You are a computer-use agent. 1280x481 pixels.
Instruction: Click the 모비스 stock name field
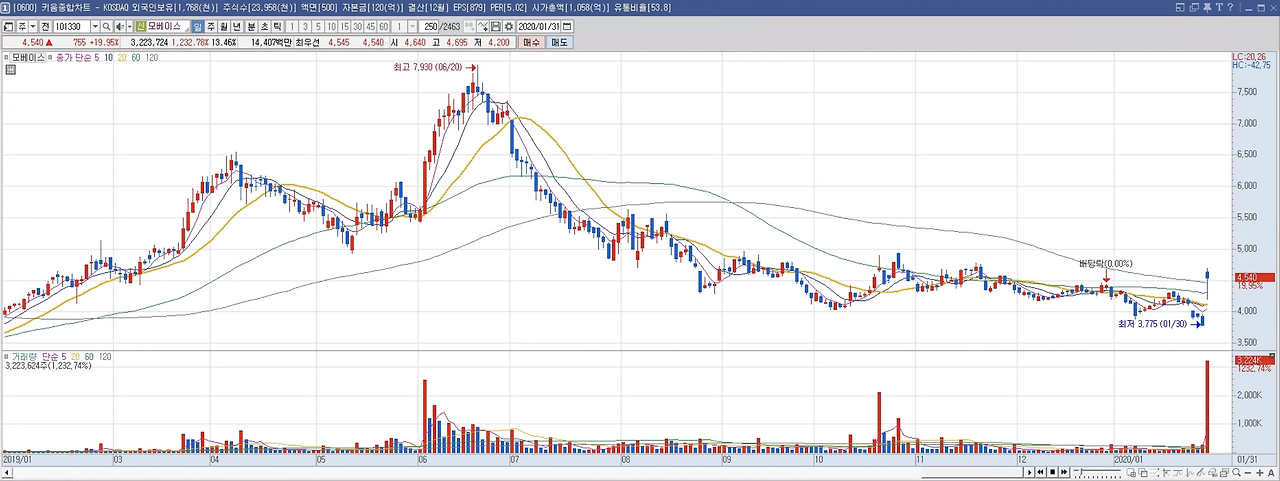170,26
